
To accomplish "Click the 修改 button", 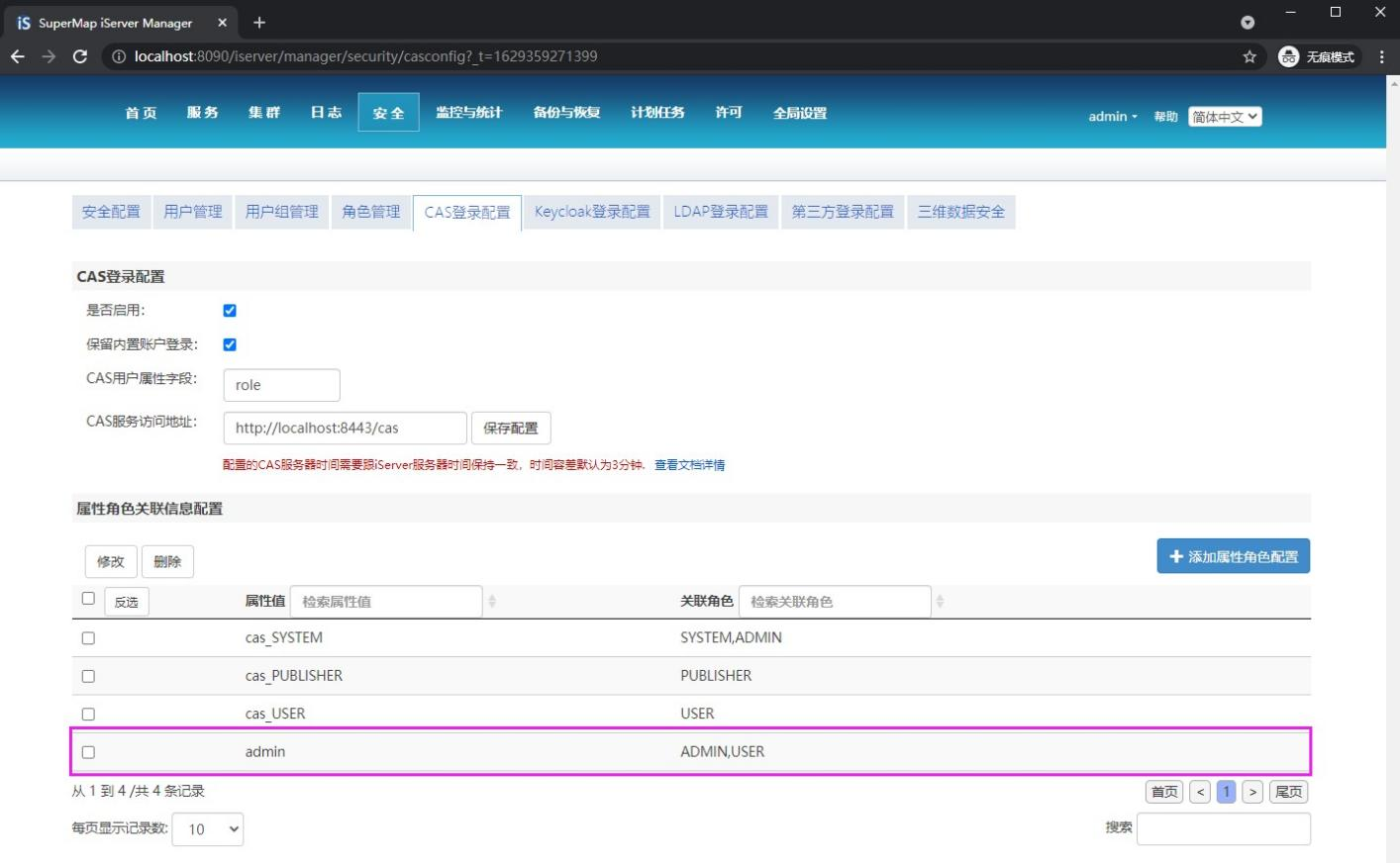I will (x=111, y=562).
